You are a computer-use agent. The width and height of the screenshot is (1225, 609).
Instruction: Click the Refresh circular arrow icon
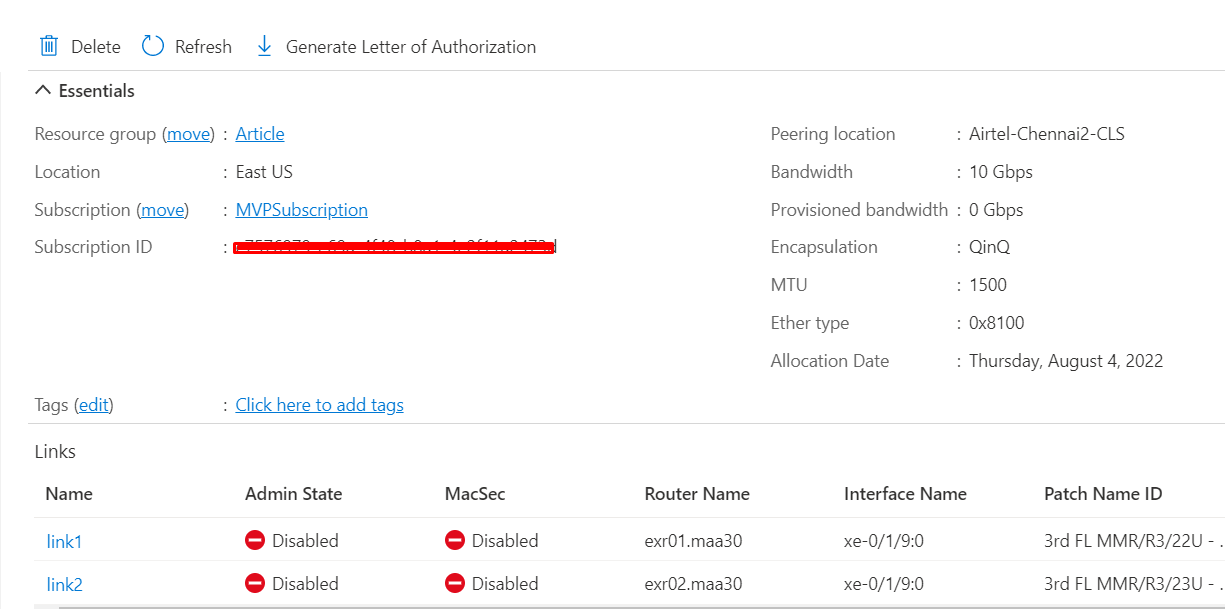coord(152,46)
